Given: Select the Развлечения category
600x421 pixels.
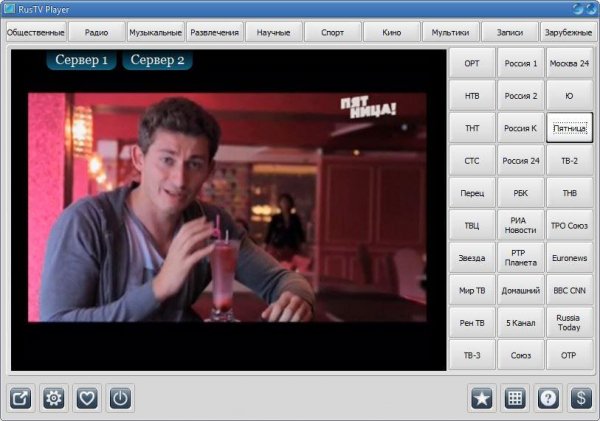Looking at the screenshot, I should point(214,32).
